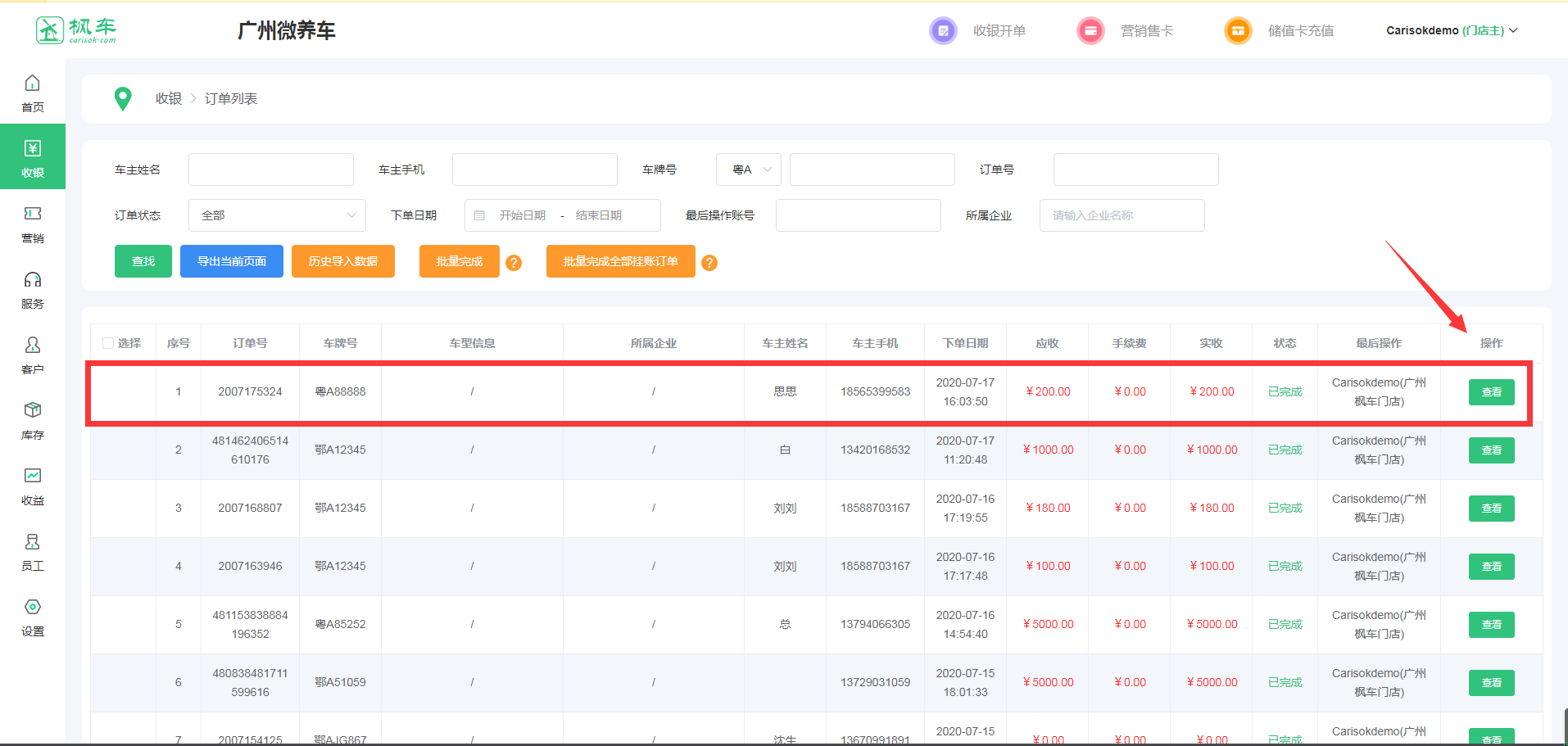Click the 车主手机 column header

875,343
